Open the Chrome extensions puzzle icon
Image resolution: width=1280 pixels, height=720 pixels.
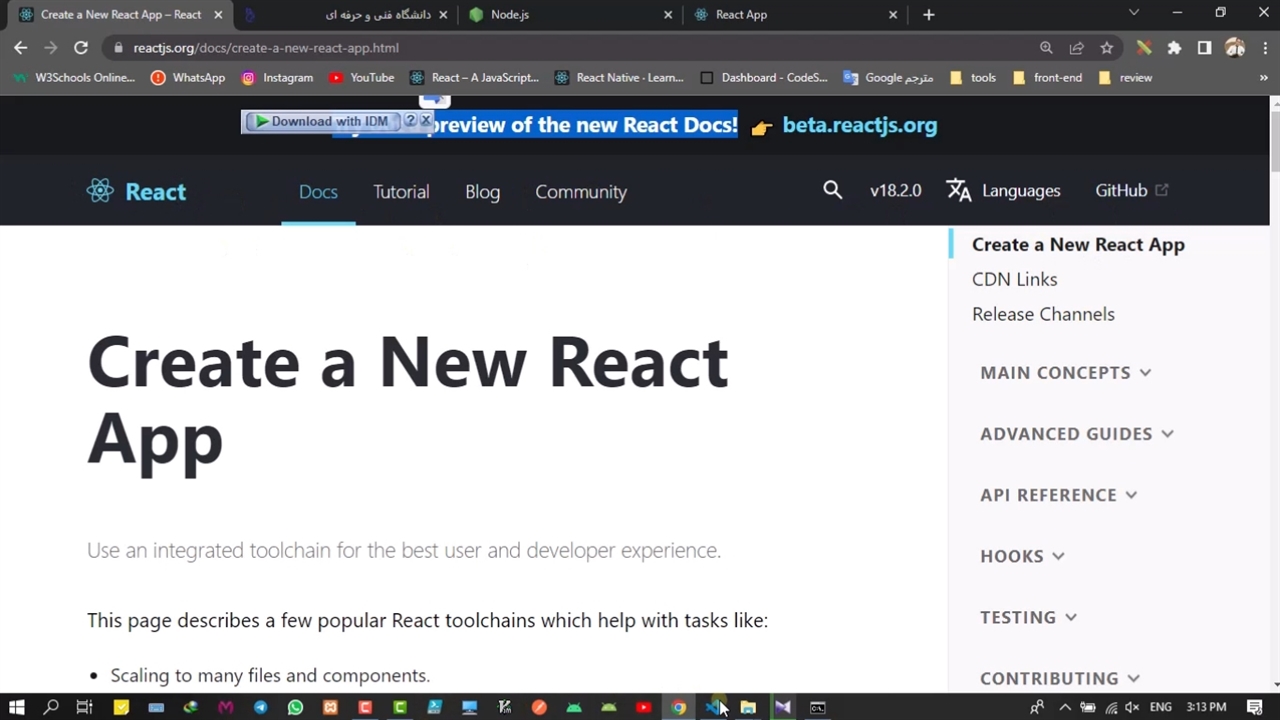(1174, 48)
